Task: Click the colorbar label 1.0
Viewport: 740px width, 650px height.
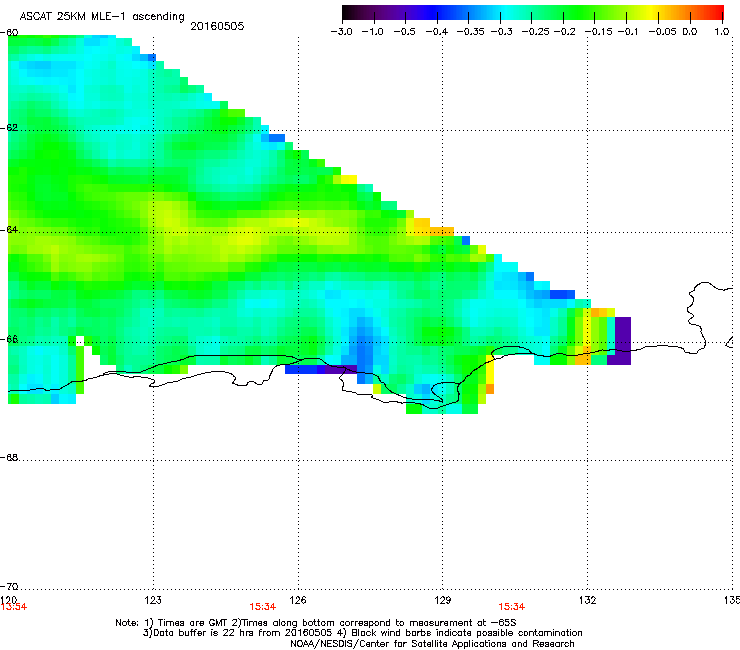Action: (x=722, y=32)
